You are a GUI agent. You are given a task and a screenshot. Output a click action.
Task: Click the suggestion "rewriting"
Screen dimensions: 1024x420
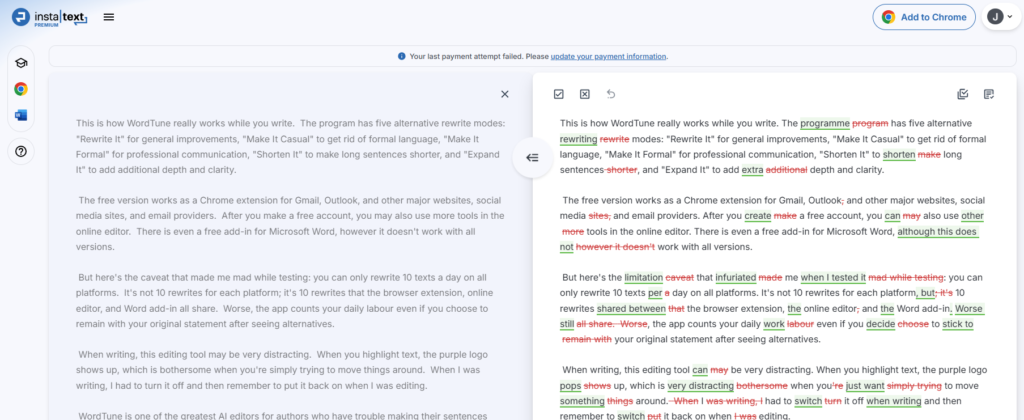[579, 139]
